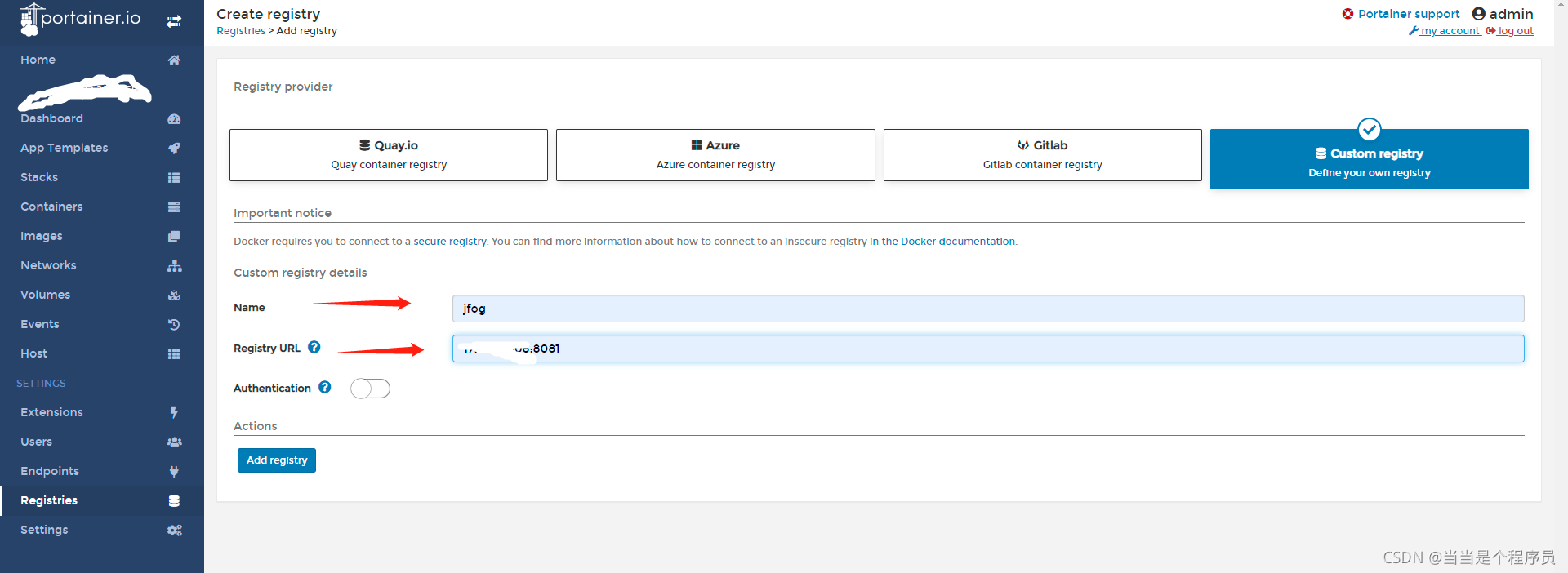The height and width of the screenshot is (573, 1568).
Task: Click the Extensions bolt icon
Action: click(x=174, y=412)
